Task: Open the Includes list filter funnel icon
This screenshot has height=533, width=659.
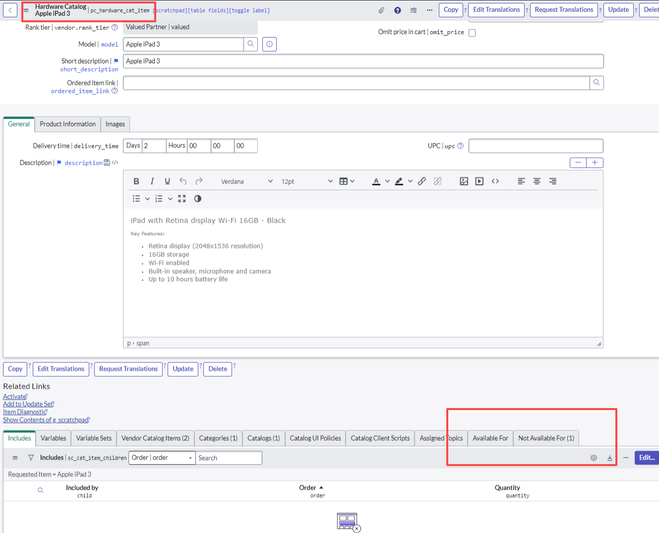Action: 31,457
